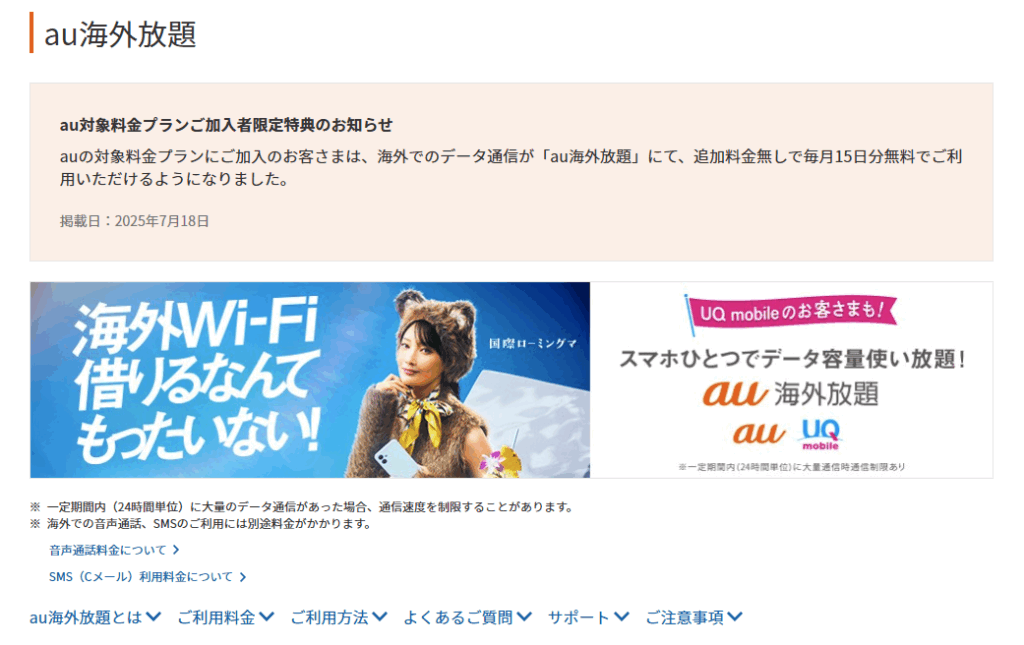Jump to the au海外放題とは section
The width and height of the screenshot is (1024, 645).
[86, 617]
